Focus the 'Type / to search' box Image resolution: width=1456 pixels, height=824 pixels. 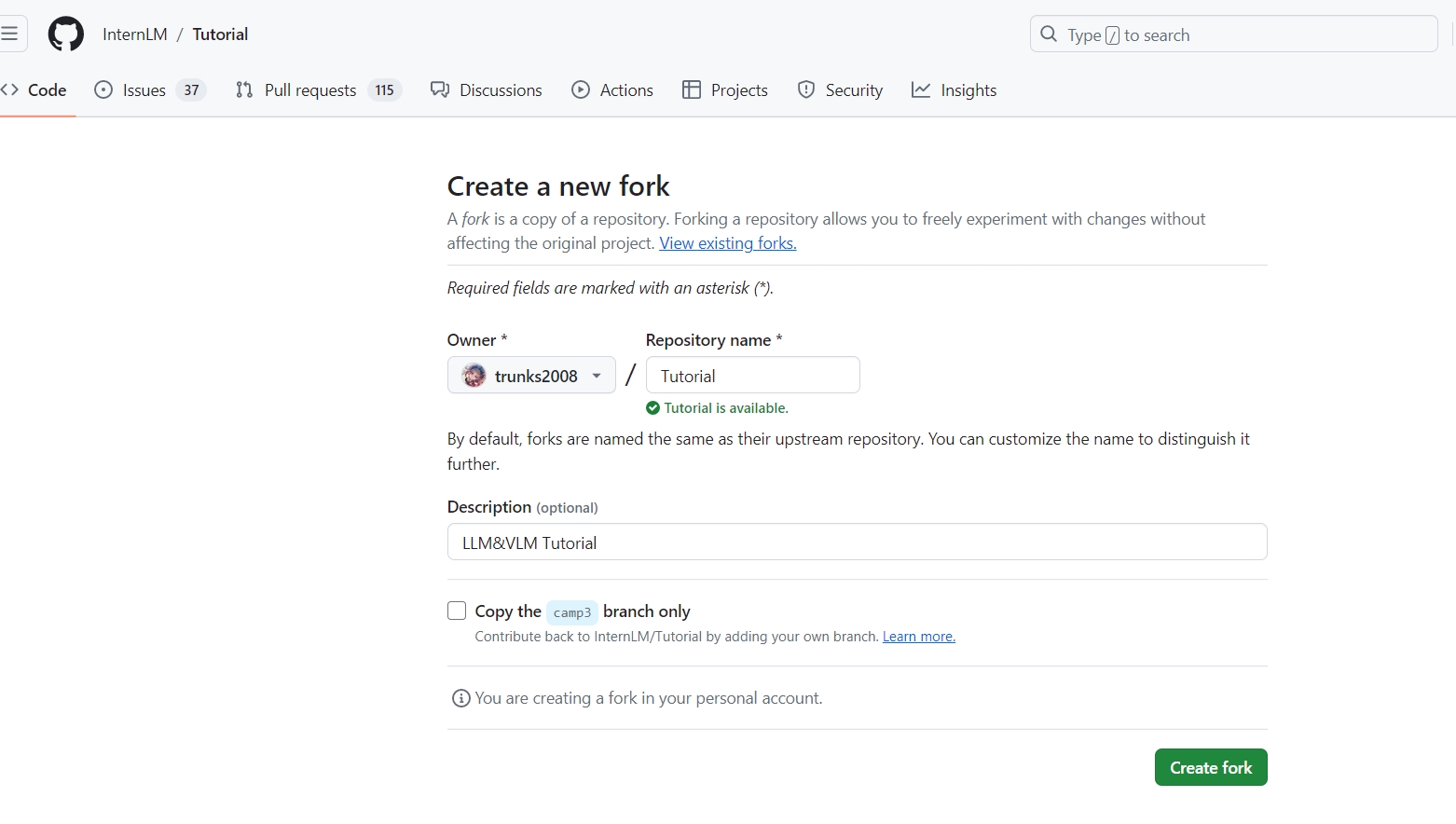(1233, 34)
